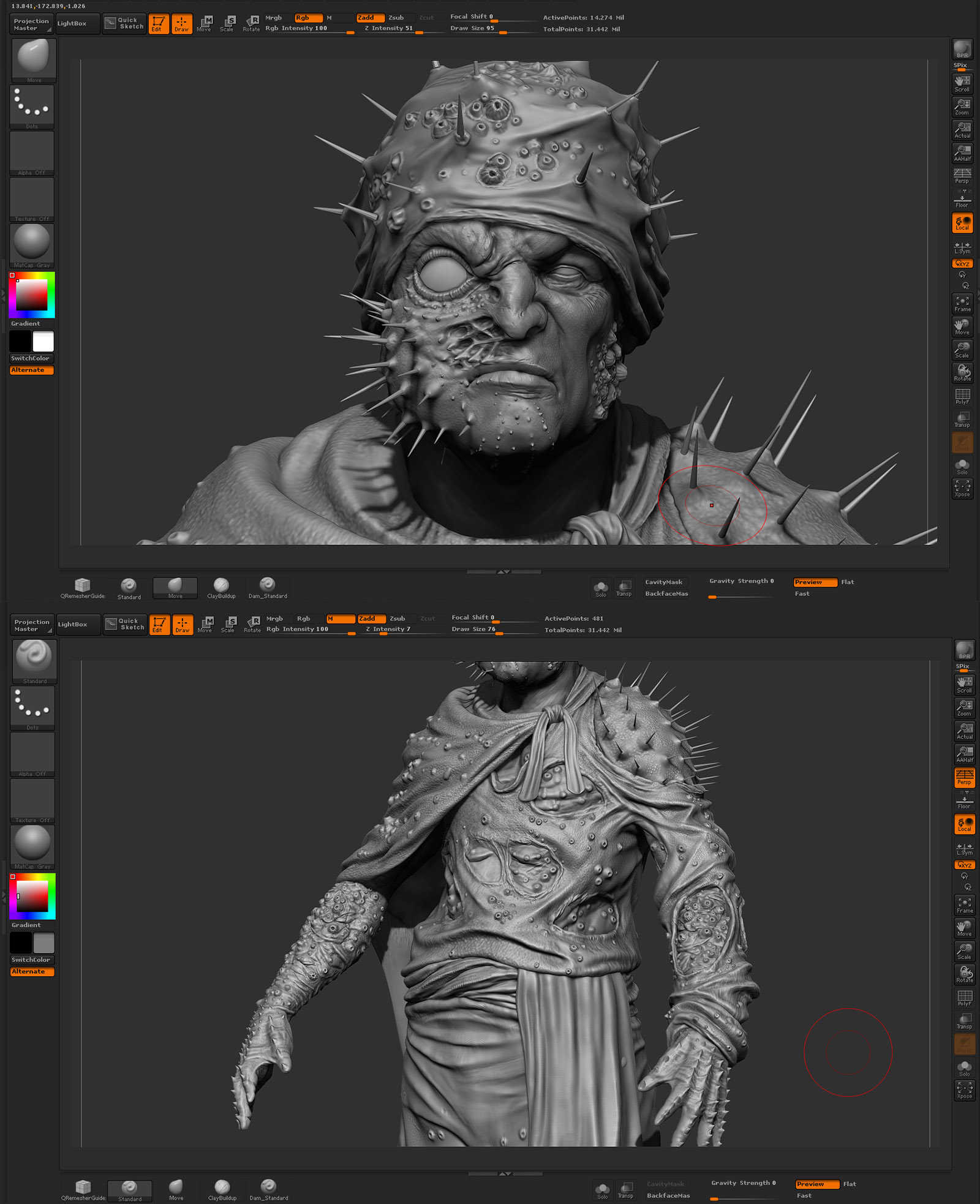This screenshot has height=1204, width=980.
Task: Open the Alpha Off selector in head window
Action: 32,154
